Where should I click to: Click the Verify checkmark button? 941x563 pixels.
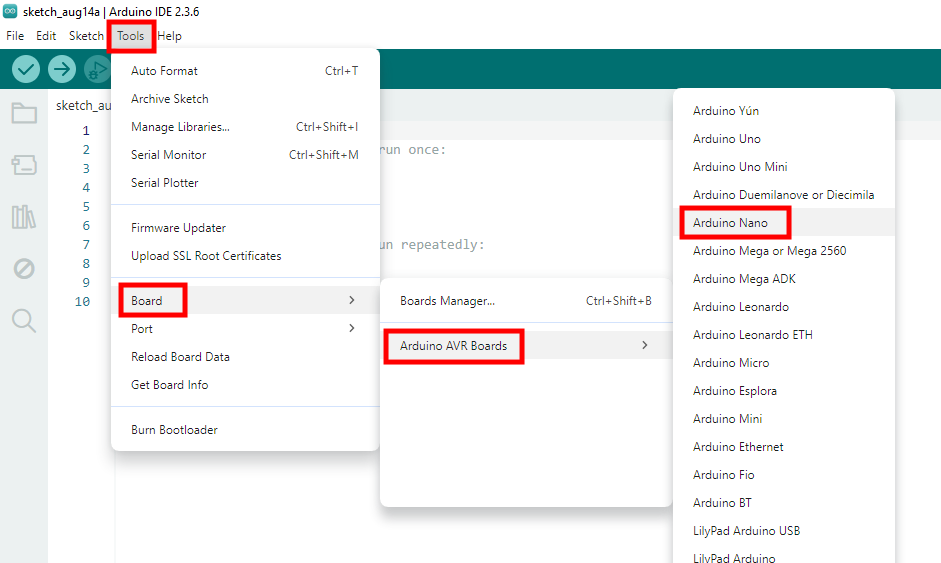pyautogui.click(x=26, y=70)
